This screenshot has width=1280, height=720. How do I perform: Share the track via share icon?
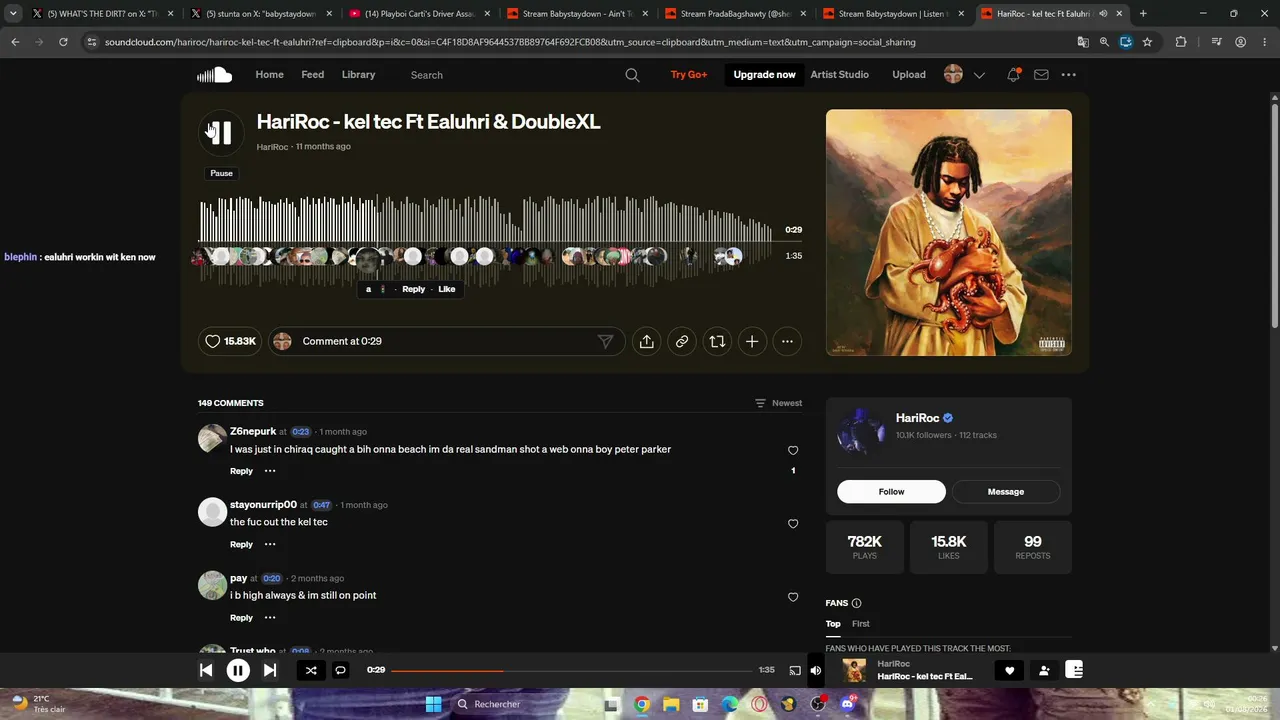pyautogui.click(x=647, y=341)
